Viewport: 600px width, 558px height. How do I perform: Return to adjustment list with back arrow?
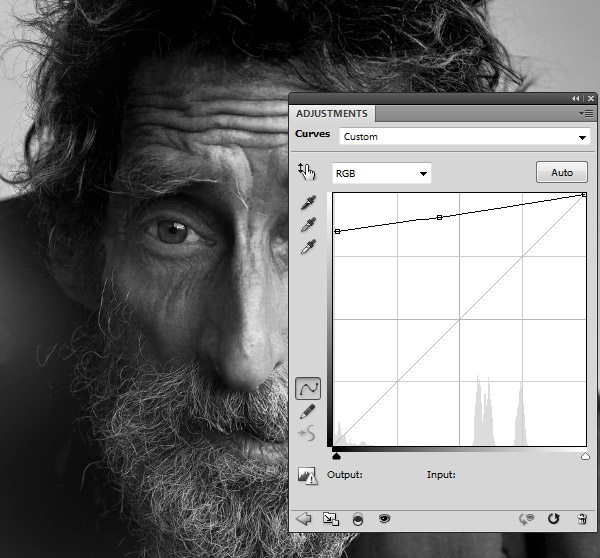point(305,519)
